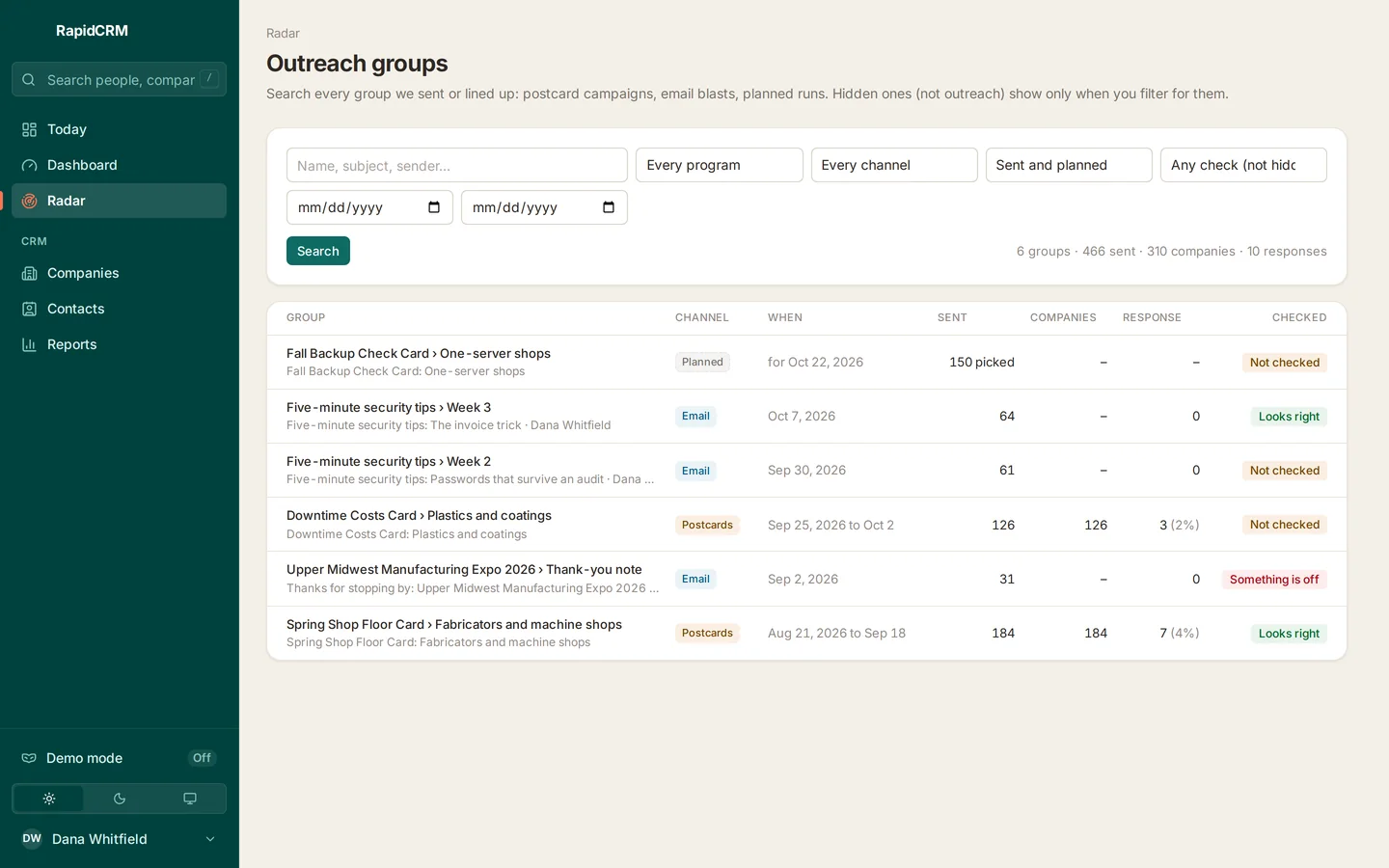
Task: Click the Planned channel badge
Action: click(702, 363)
